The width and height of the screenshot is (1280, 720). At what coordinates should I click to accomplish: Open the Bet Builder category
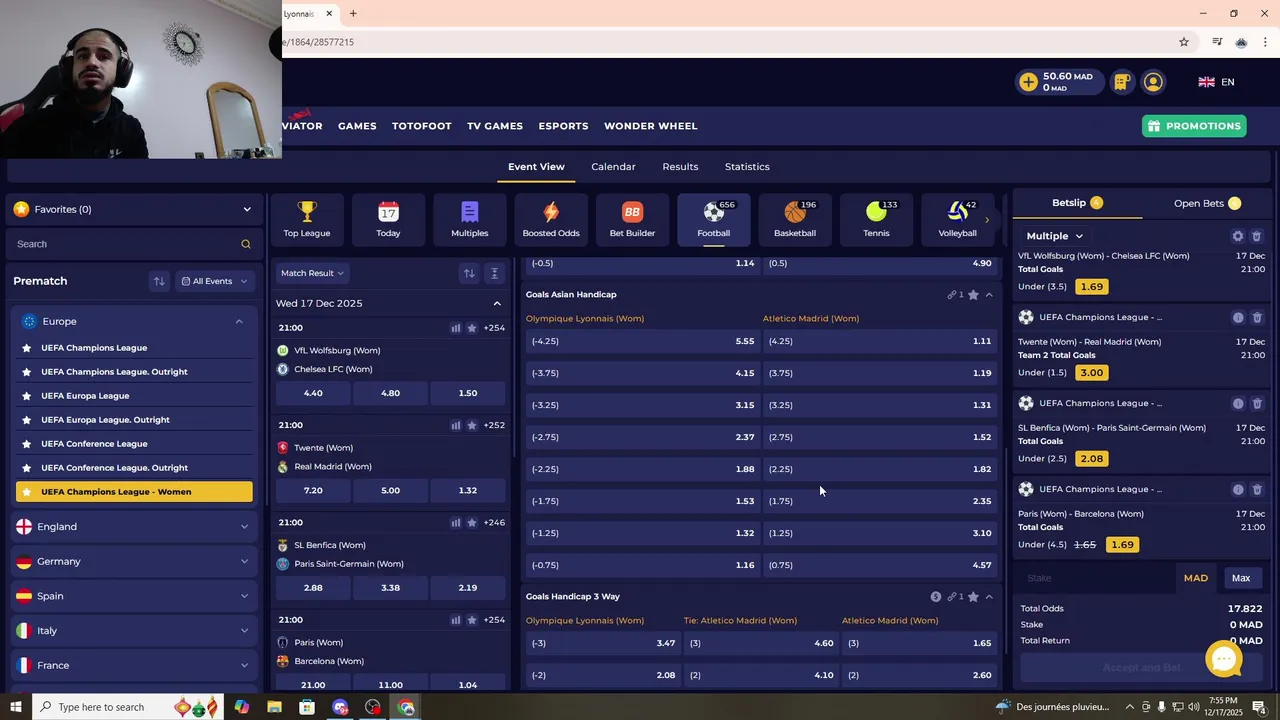632,219
